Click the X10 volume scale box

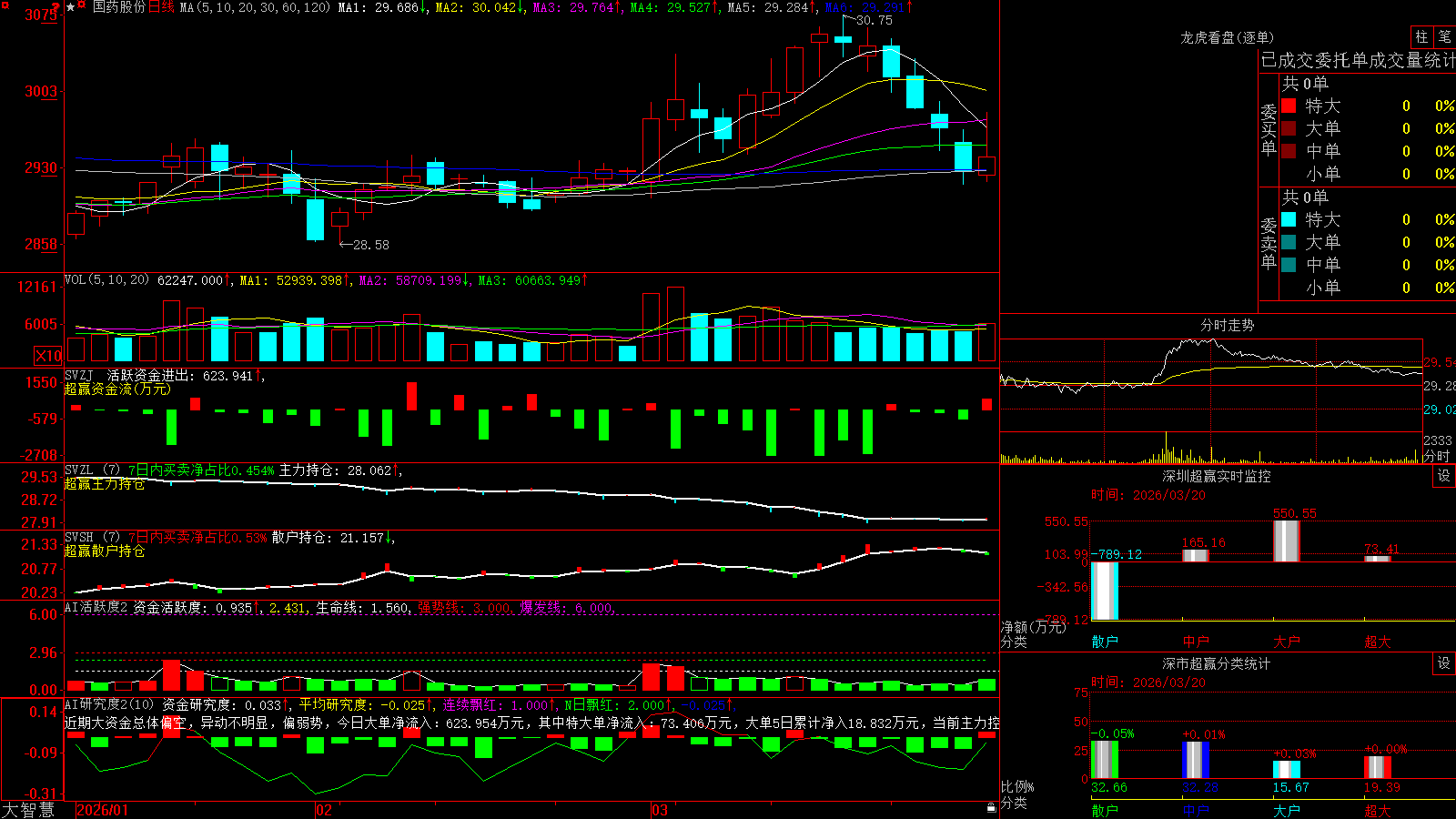(48, 356)
